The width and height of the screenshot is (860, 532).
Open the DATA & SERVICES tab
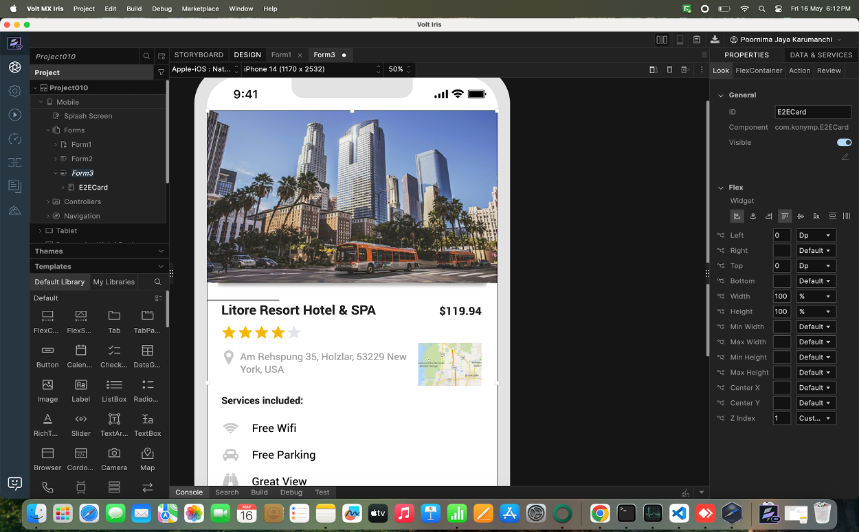[821, 55]
